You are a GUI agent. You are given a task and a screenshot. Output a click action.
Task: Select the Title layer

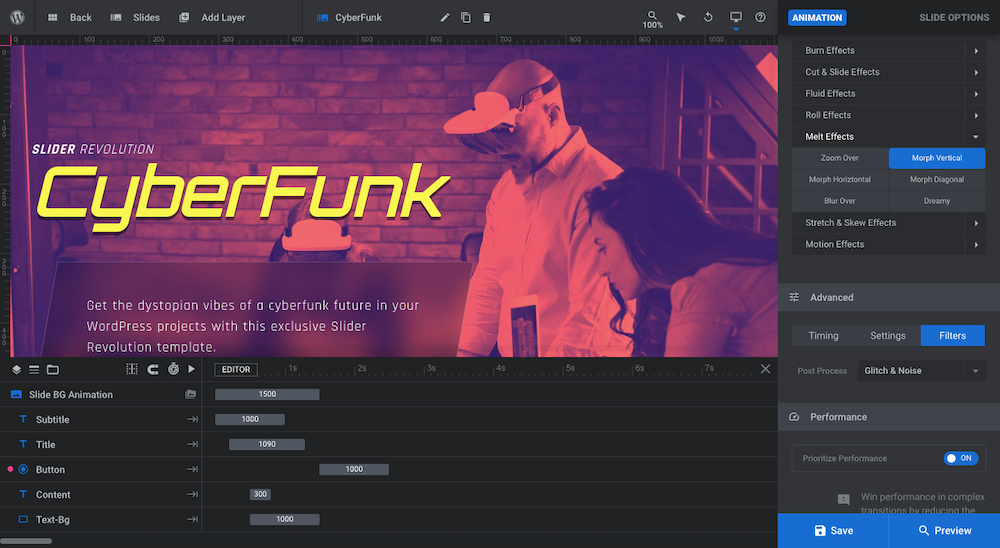click(101, 444)
